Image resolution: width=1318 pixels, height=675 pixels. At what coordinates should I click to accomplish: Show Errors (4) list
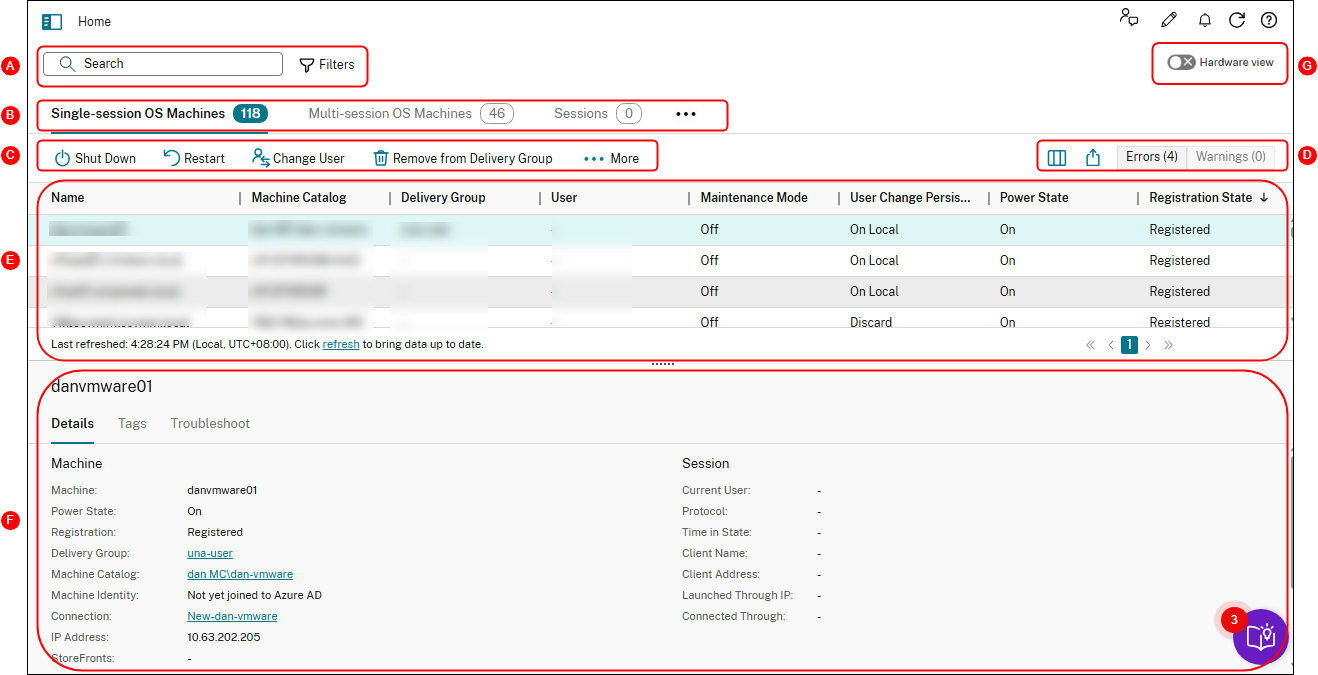[x=1152, y=157]
